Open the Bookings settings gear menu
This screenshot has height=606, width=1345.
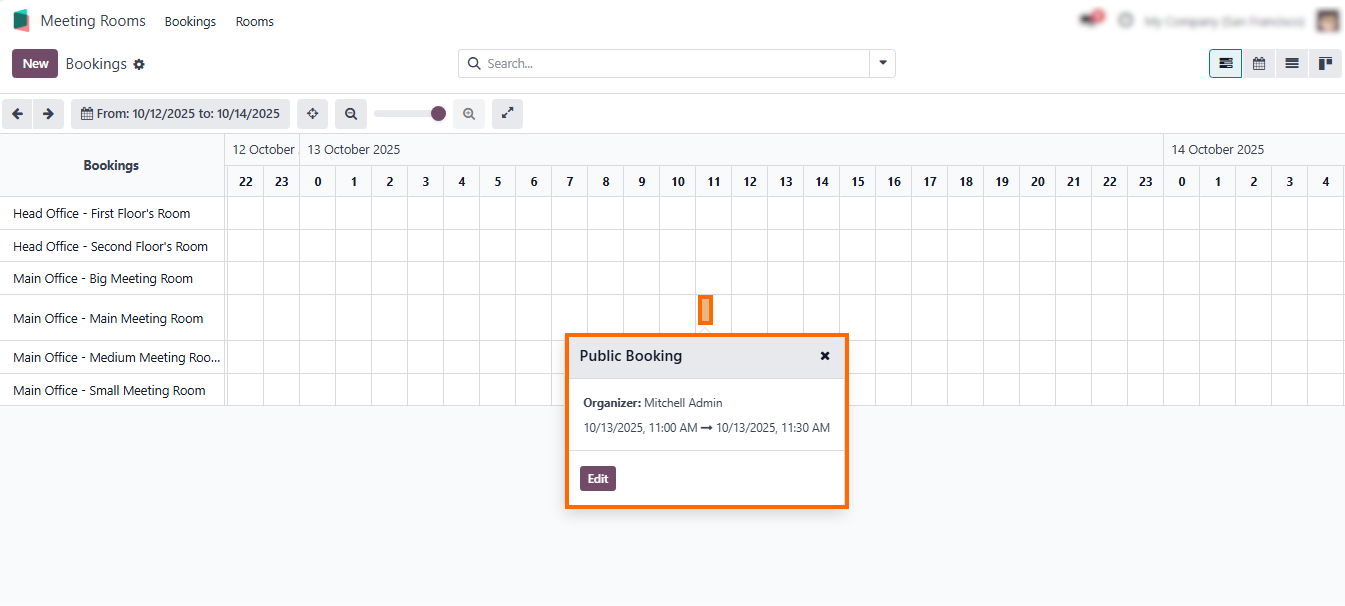139,64
